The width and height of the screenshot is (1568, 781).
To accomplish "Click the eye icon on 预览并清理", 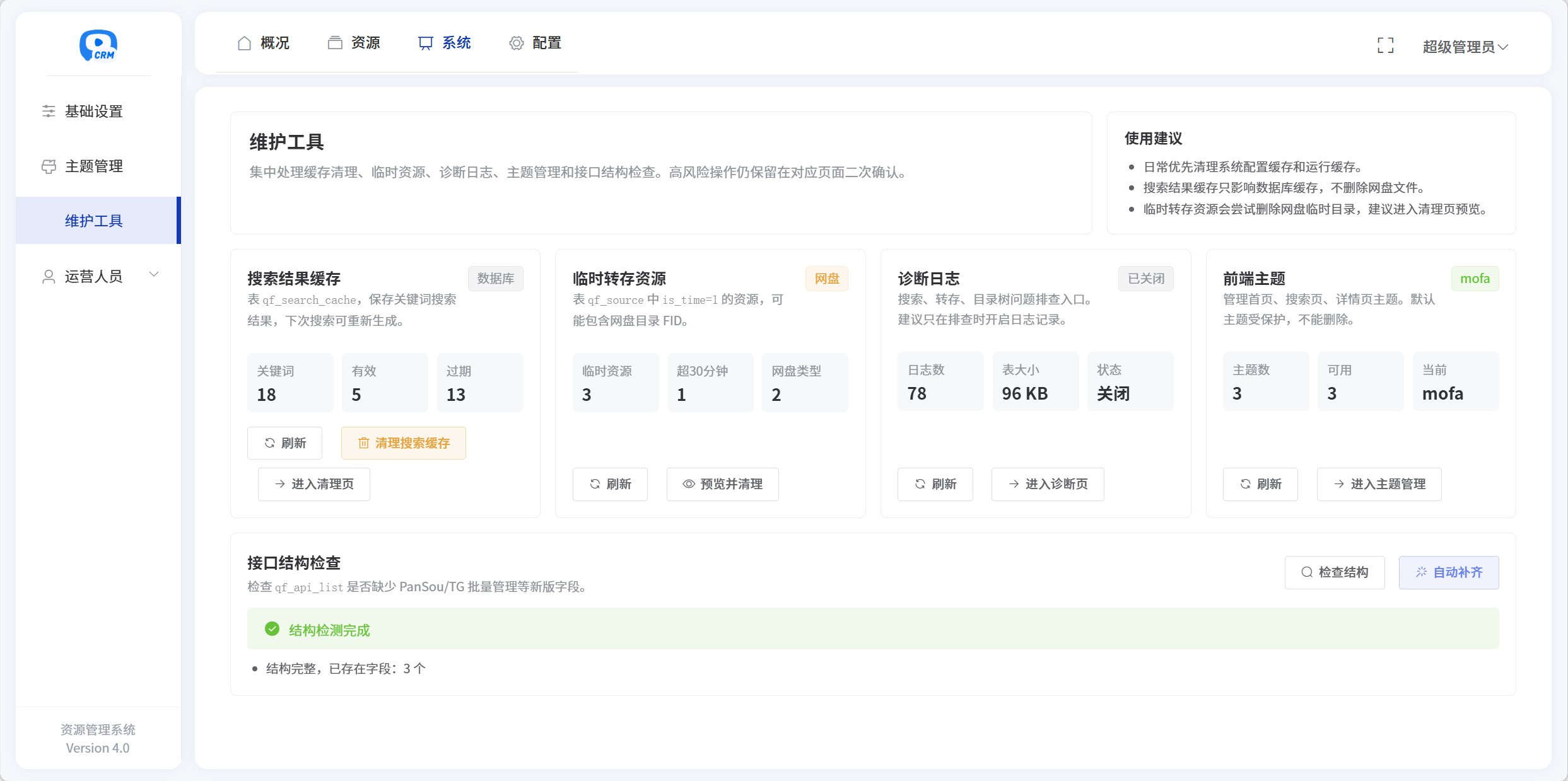I will tap(689, 484).
